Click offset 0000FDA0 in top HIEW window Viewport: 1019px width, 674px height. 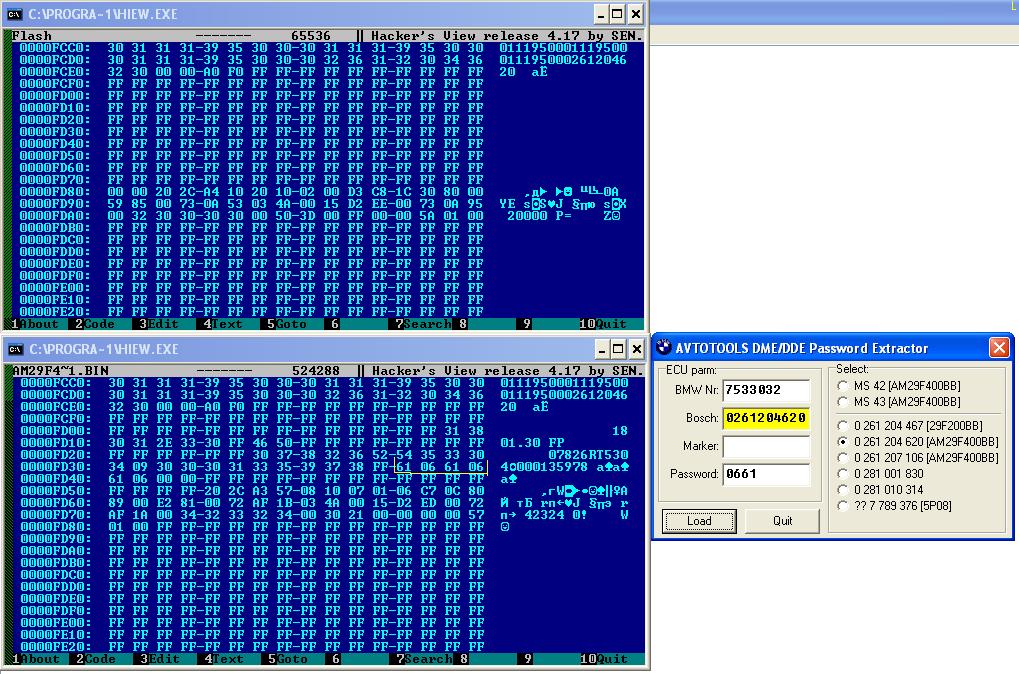(x=55, y=216)
